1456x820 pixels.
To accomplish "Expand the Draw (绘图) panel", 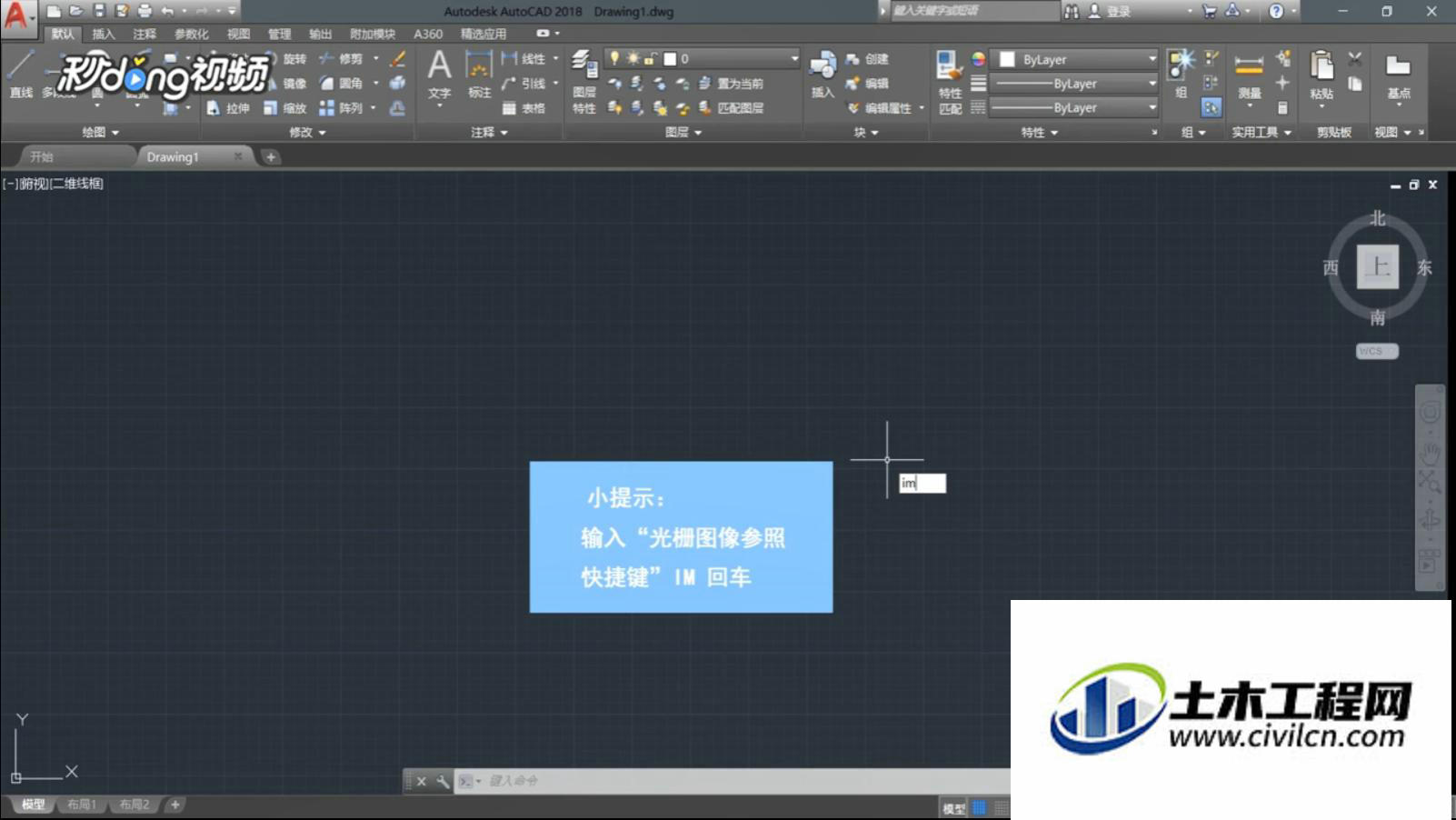I will coord(101,133).
